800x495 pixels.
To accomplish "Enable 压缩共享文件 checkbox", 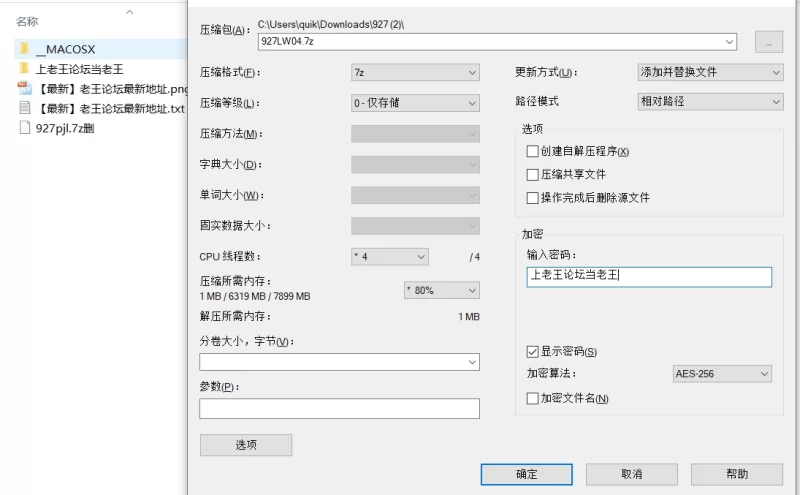I will coord(532,175).
